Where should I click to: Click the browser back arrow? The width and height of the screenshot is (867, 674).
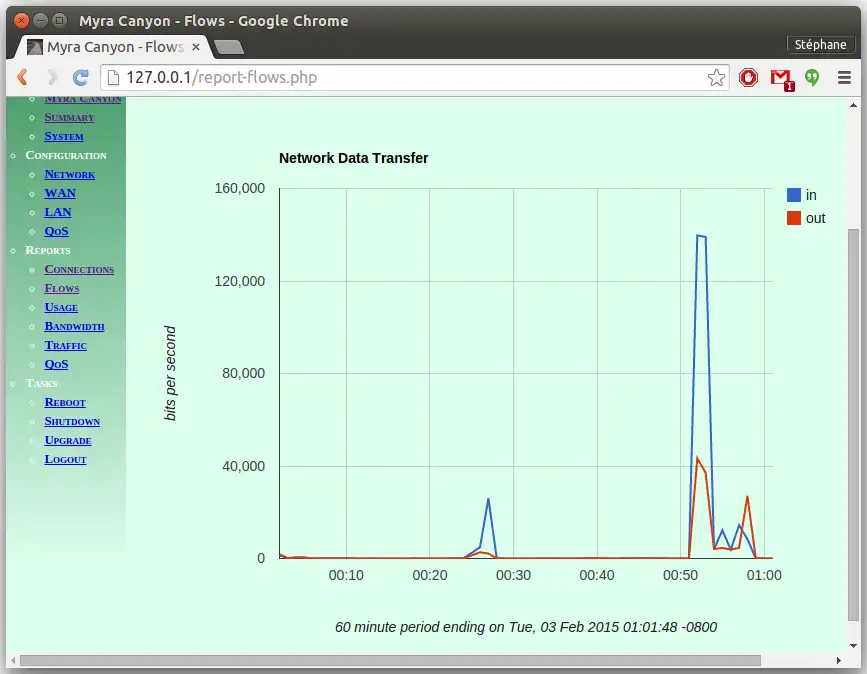[23, 77]
